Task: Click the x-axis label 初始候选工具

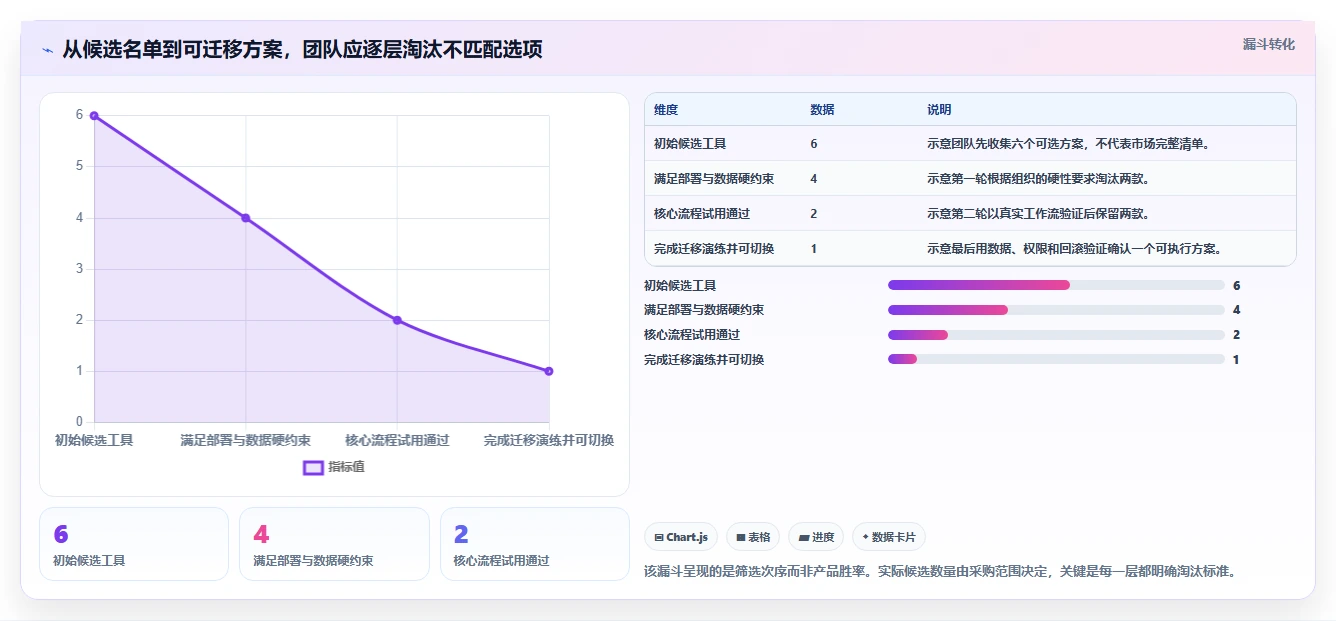Action: point(94,440)
